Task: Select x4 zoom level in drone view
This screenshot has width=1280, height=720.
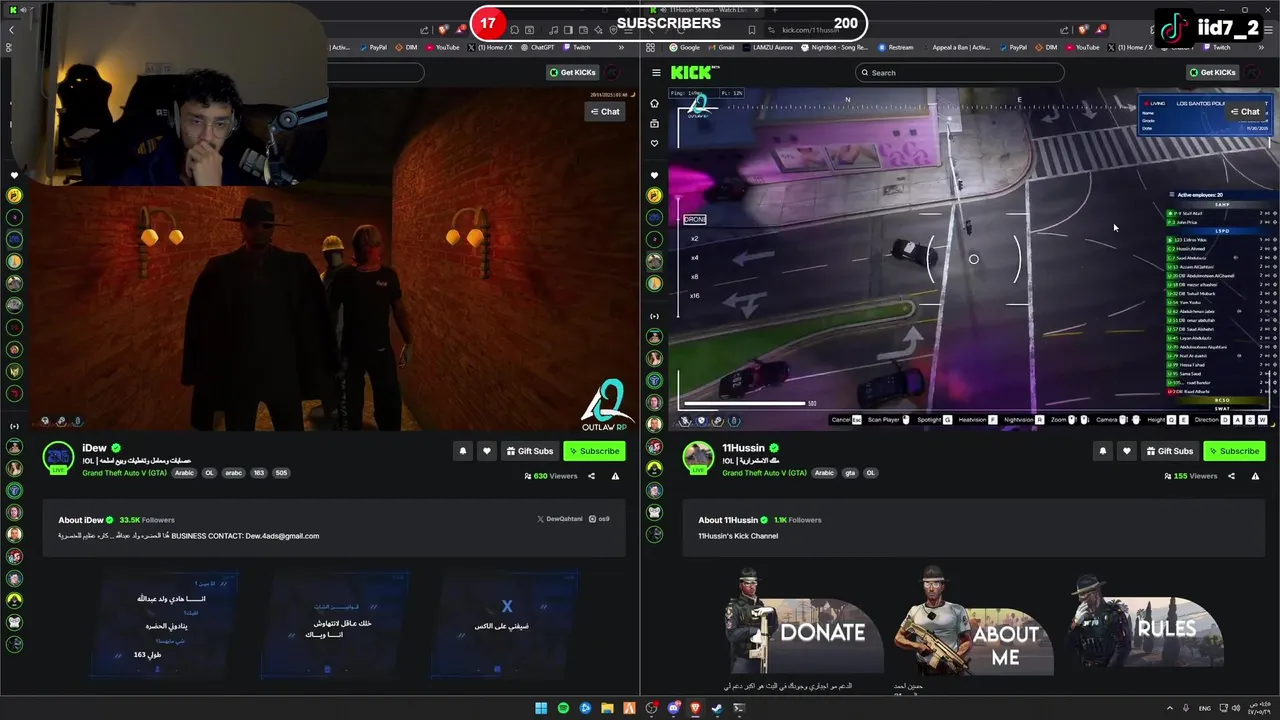Action: click(695, 258)
